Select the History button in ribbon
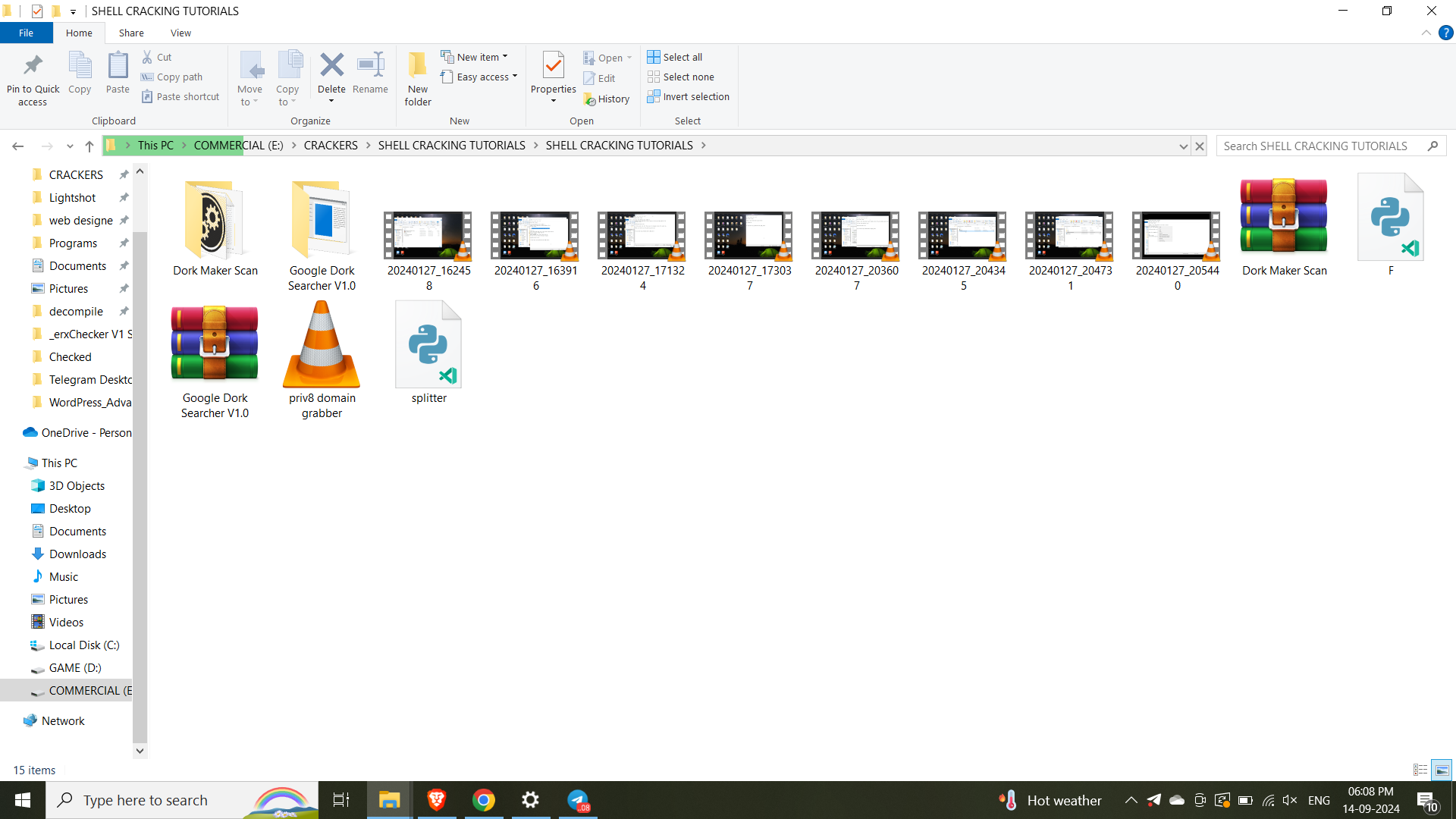 607,98
